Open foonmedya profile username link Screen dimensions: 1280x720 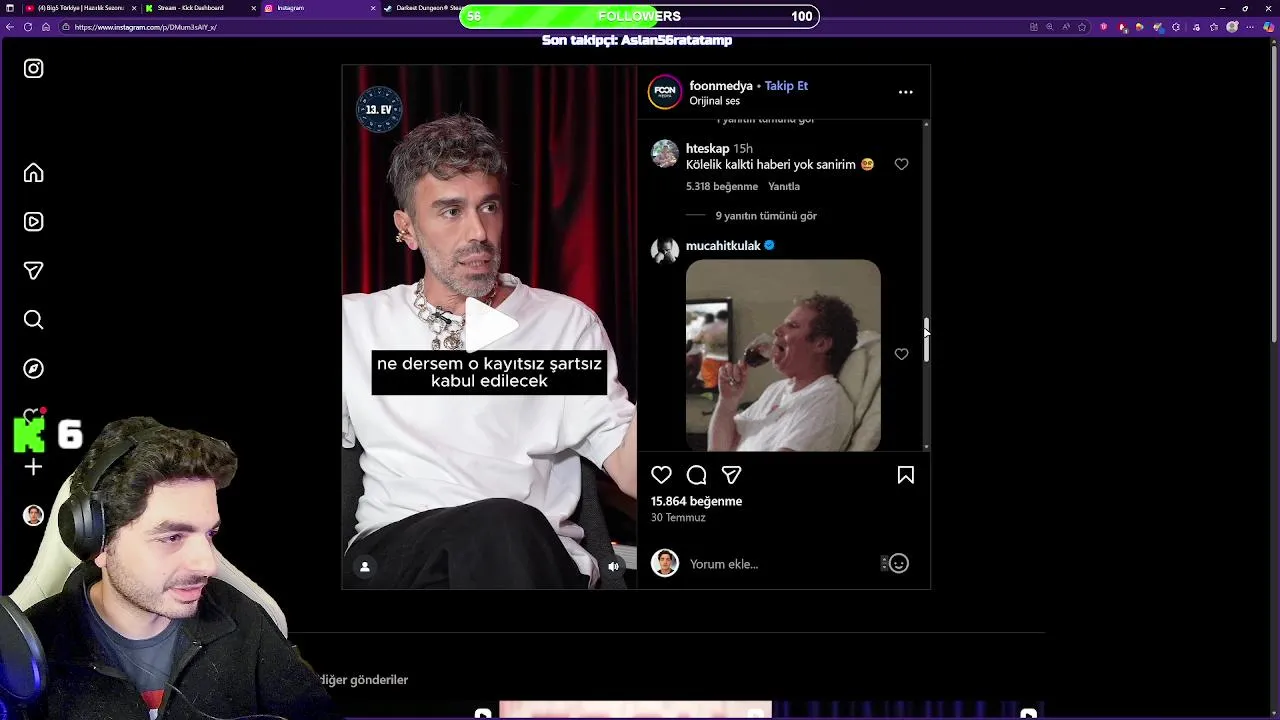[x=721, y=86]
